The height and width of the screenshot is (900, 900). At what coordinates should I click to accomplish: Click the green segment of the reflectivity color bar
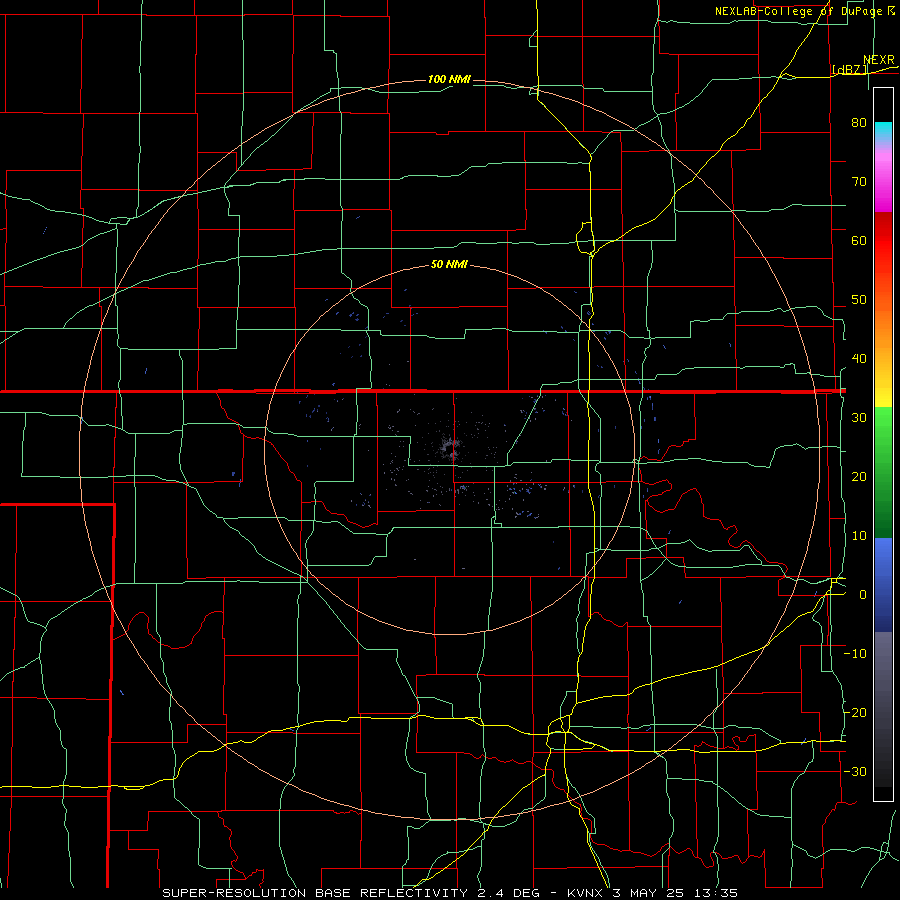point(883,472)
